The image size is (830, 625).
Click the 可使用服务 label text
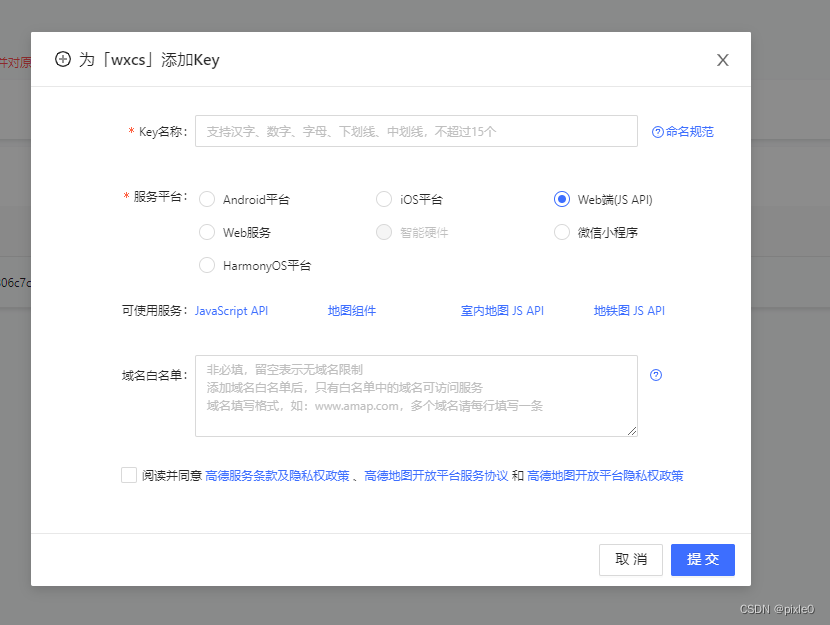click(155, 311)
